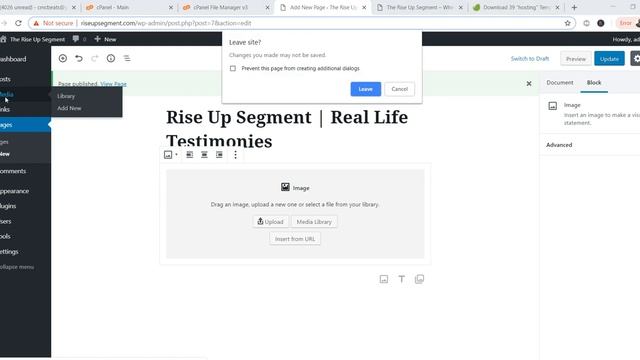This screenshot has height=360, width=640.
Task: Undo the last editor change
Action: (x=79, y=58)
